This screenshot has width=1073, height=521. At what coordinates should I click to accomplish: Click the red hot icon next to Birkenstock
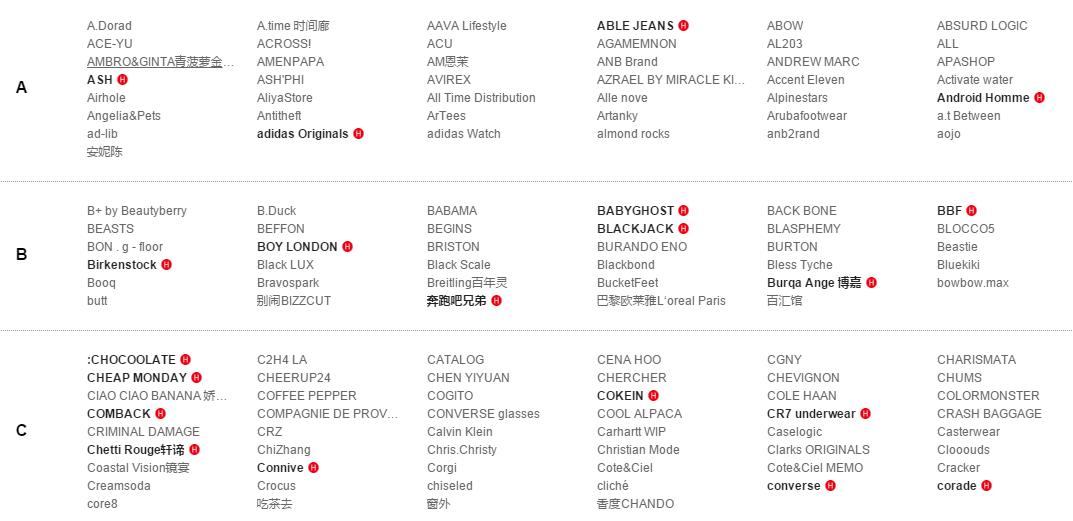(167, 265)
